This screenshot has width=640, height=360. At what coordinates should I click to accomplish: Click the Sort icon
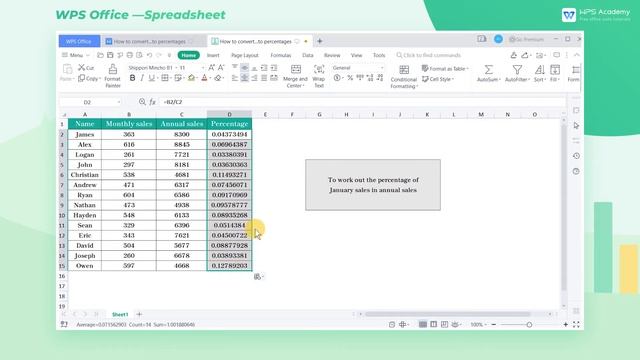coord(539,70)
